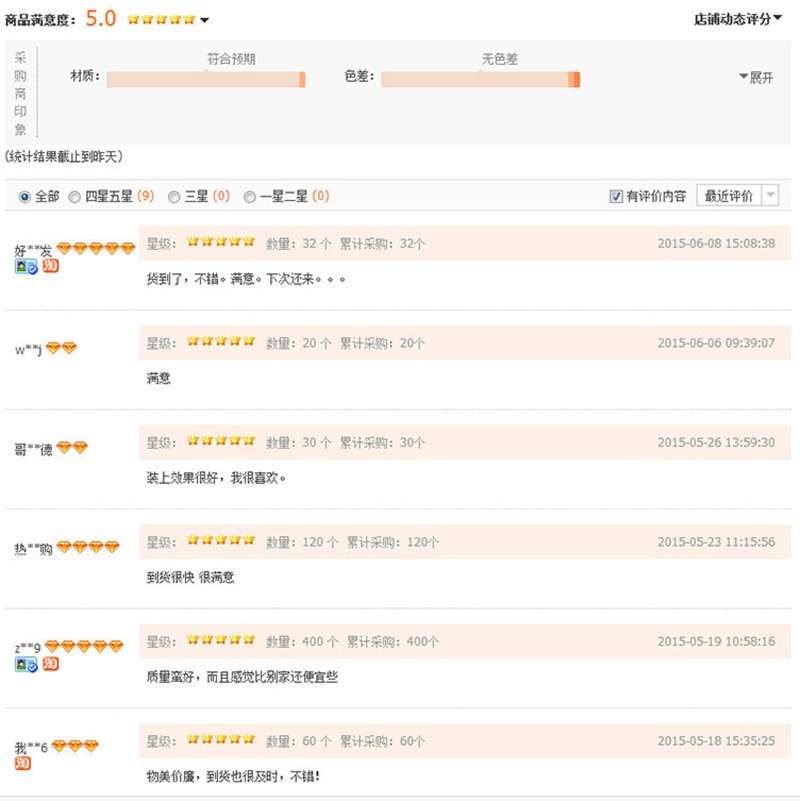
Task: Uncheck the 有评价内容 checkbox
Action: (616, 197)
